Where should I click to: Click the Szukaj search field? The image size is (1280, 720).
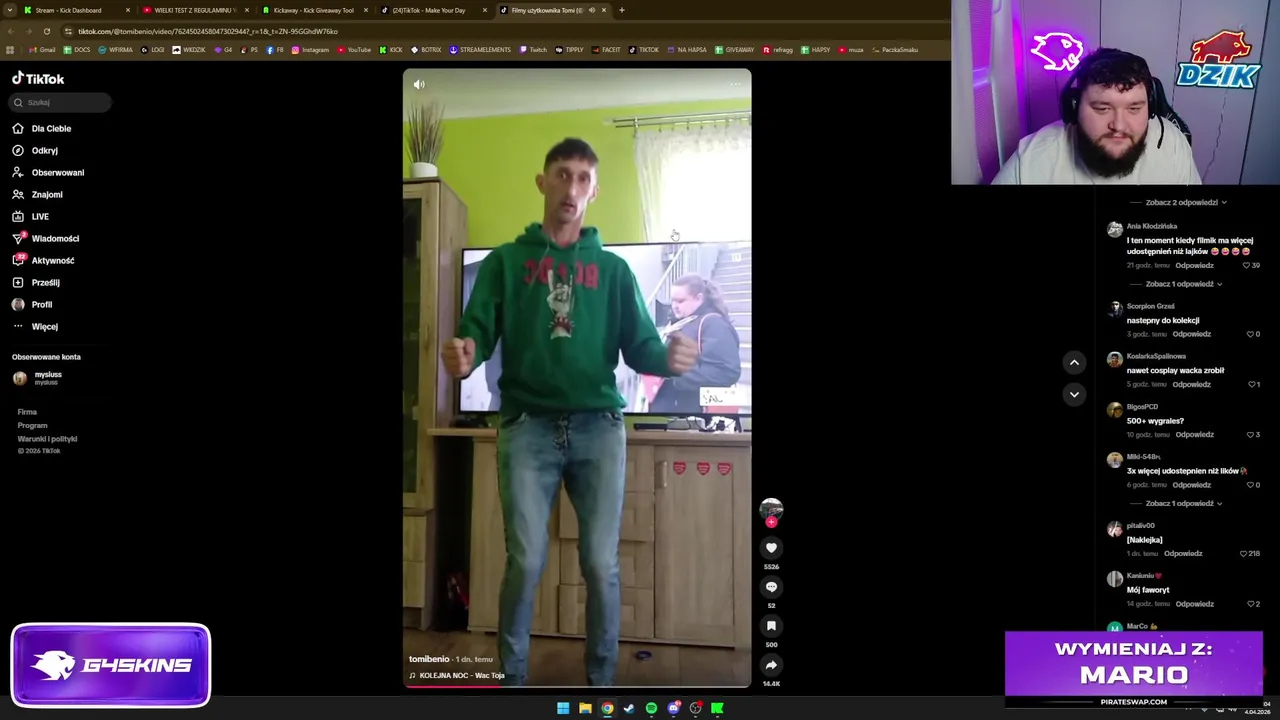[60, 102]
